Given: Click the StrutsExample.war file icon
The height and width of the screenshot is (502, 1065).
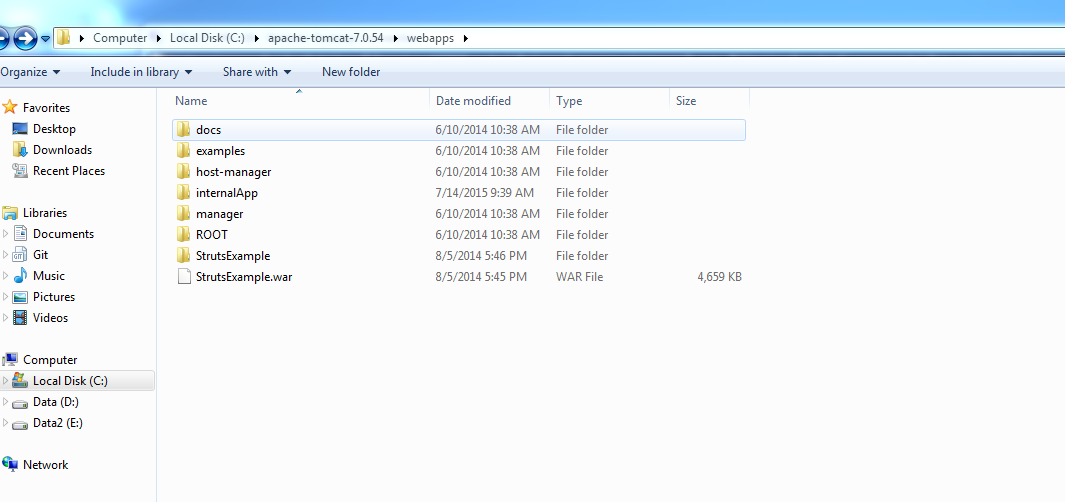Looking at the screenshot, I should [183, 276].
